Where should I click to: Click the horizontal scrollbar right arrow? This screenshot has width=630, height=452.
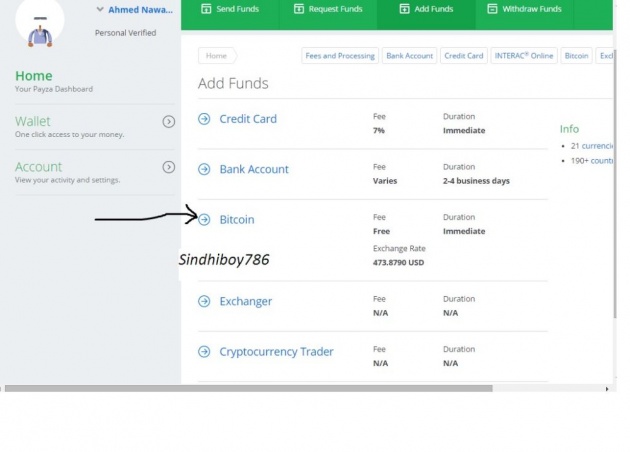[607, 389]
